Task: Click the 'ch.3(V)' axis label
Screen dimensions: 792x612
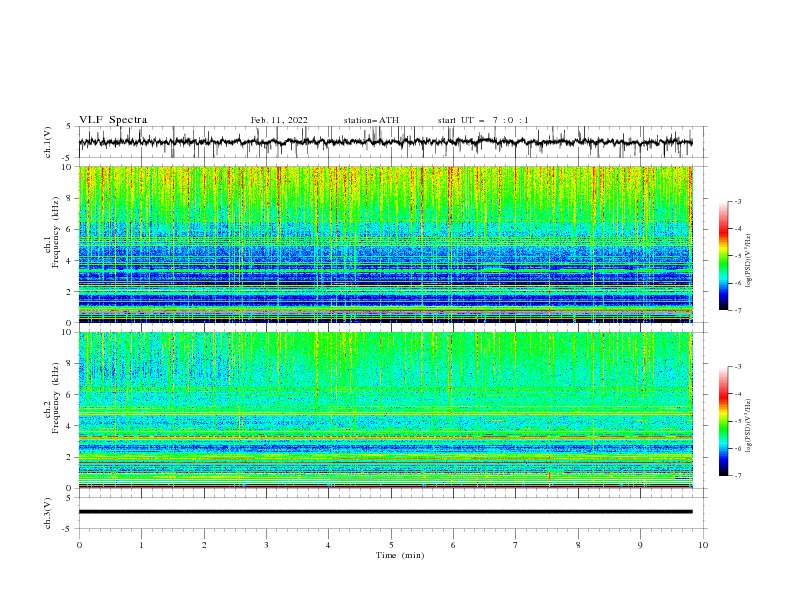Action: pos(48,513)
